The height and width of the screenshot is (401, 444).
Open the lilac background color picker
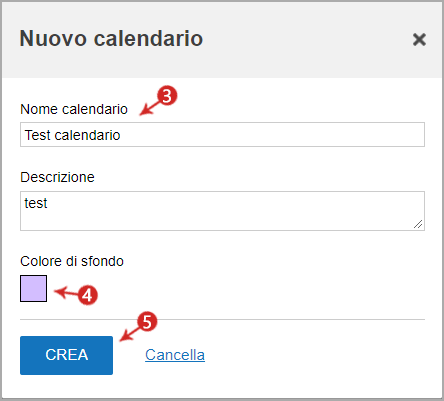pyautogui.click(x=33, y=288)
